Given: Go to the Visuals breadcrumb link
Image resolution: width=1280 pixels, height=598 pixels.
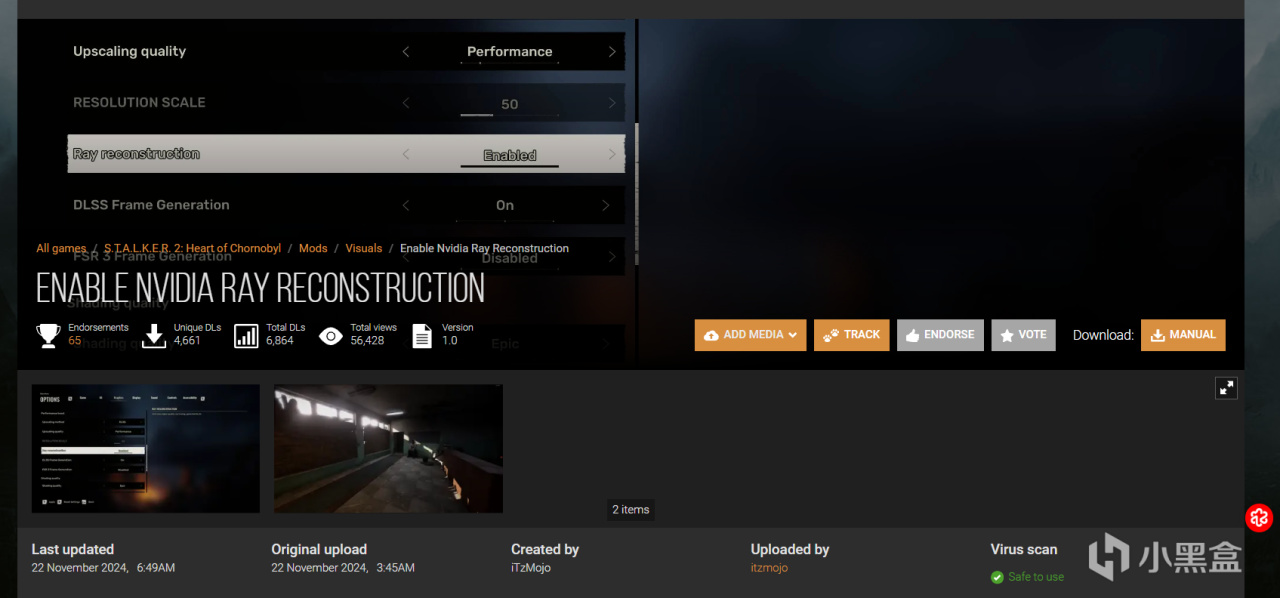Looking at the screenshot, I should pyautogui.click(x=364, y=248).
